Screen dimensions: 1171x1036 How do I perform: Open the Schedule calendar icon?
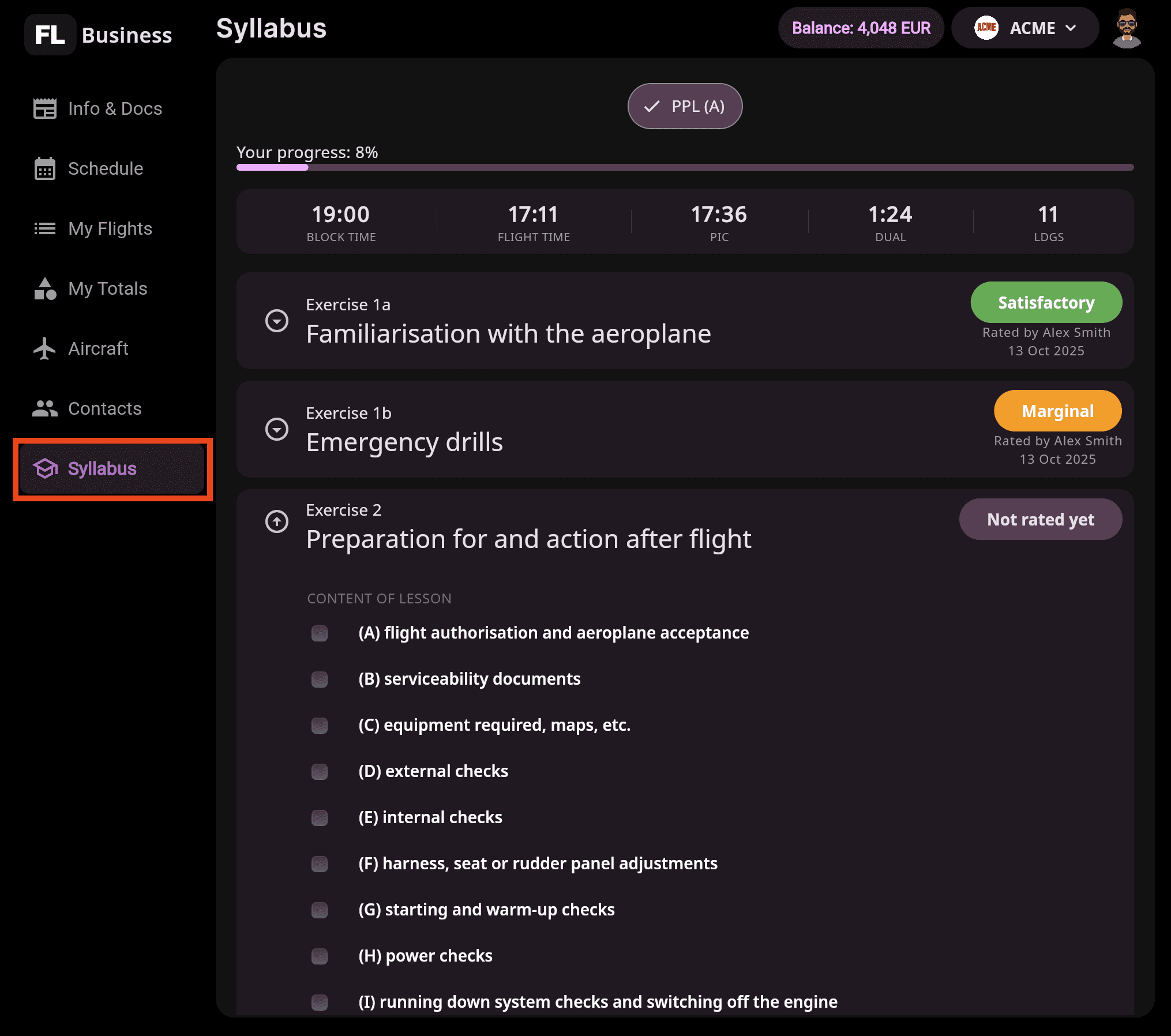click(x=45, y=168)
